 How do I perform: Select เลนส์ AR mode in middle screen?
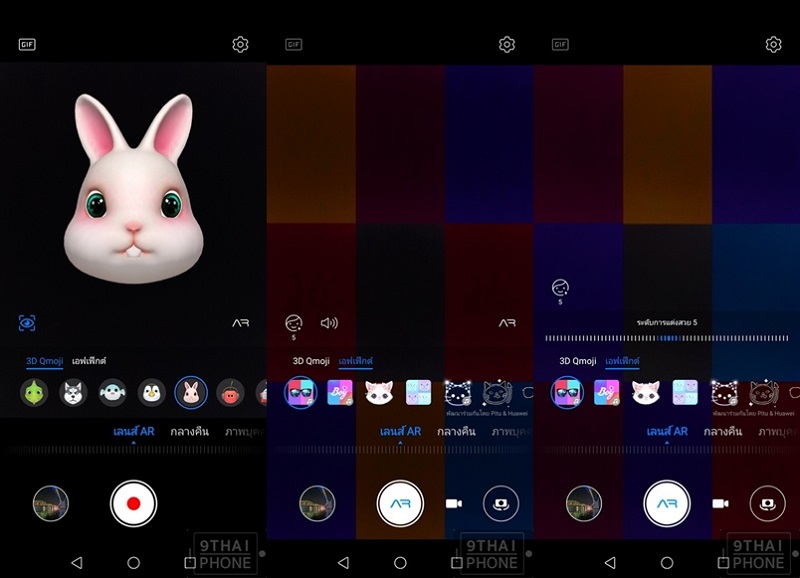401,432
